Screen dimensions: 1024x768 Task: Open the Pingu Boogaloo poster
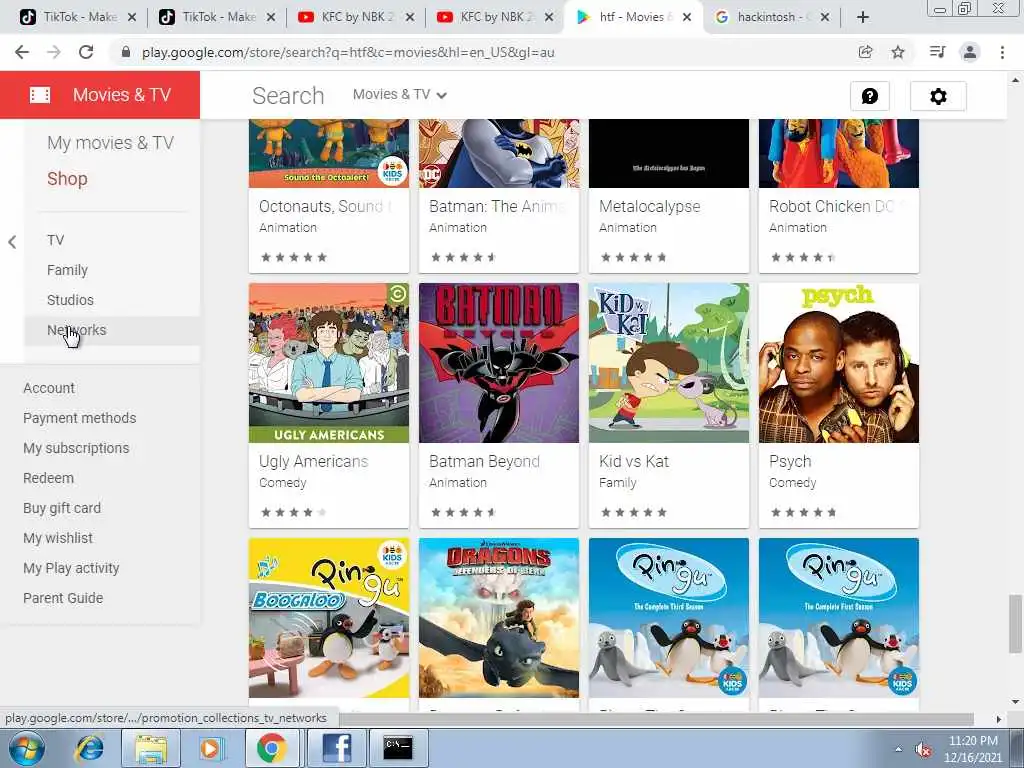(329, 618)
